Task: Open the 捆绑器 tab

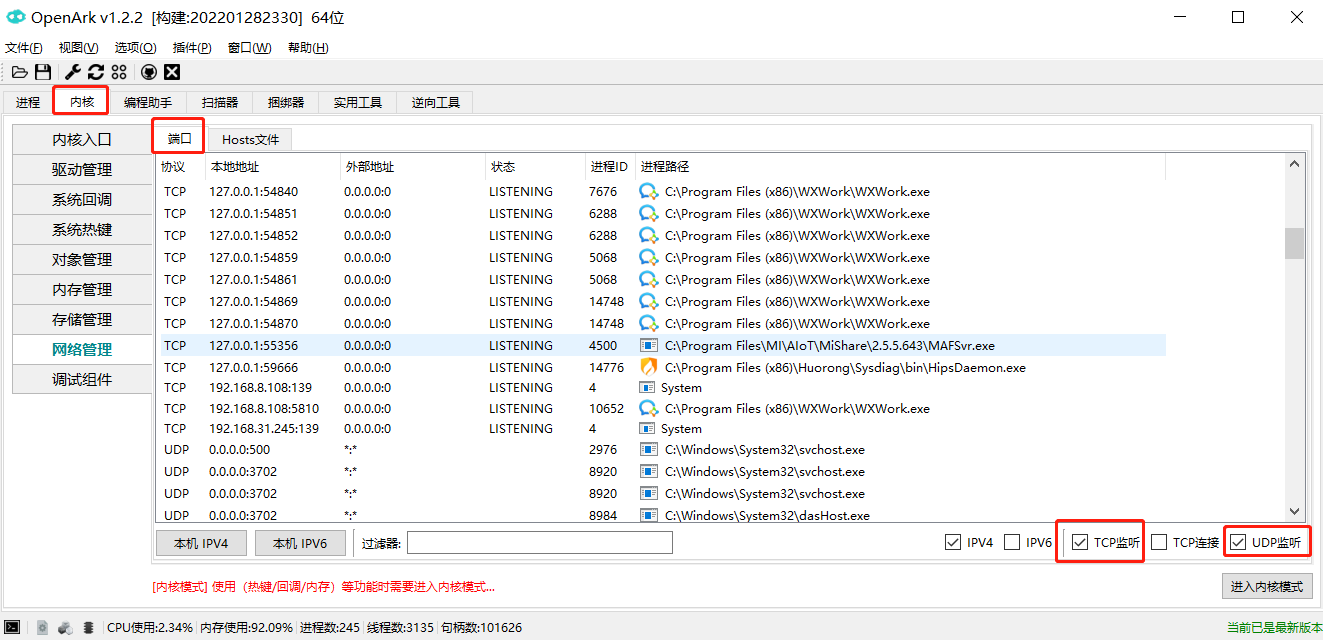Action: [x=286, y=102]
